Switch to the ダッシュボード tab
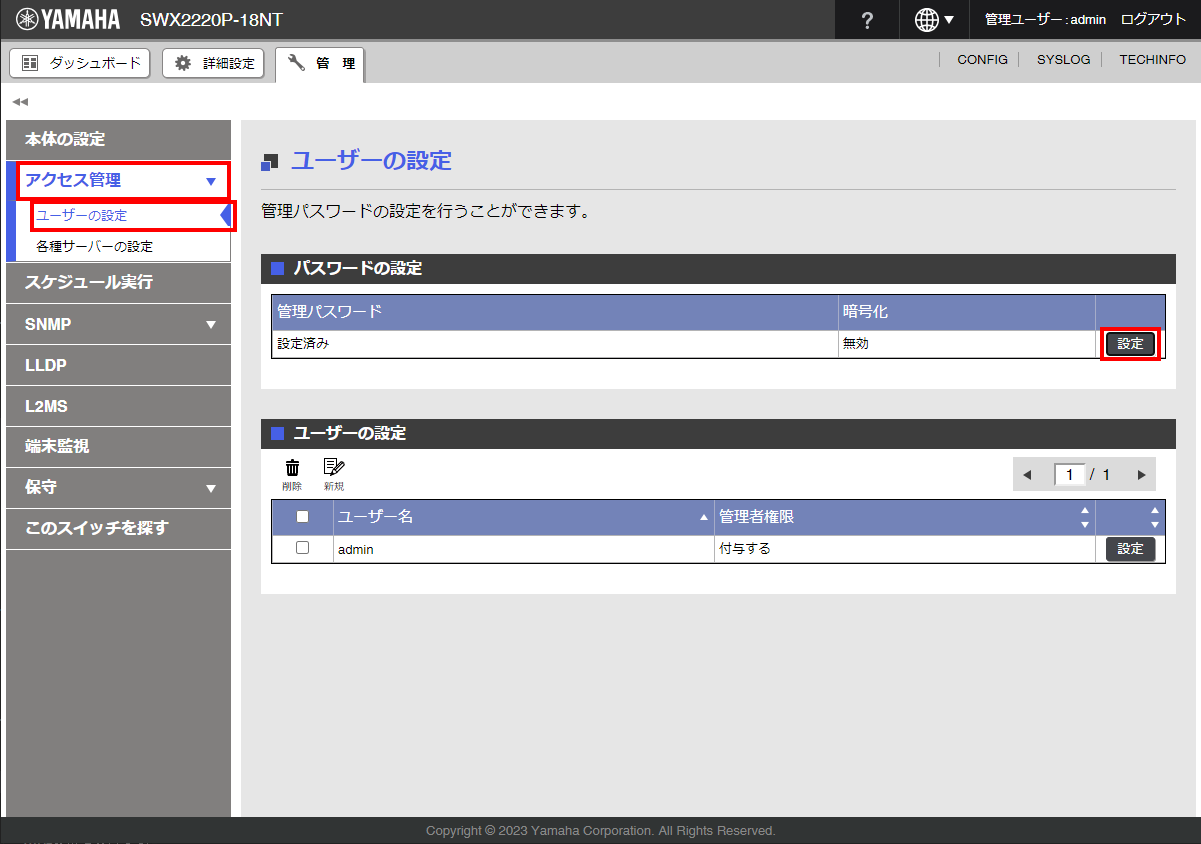 80,63
